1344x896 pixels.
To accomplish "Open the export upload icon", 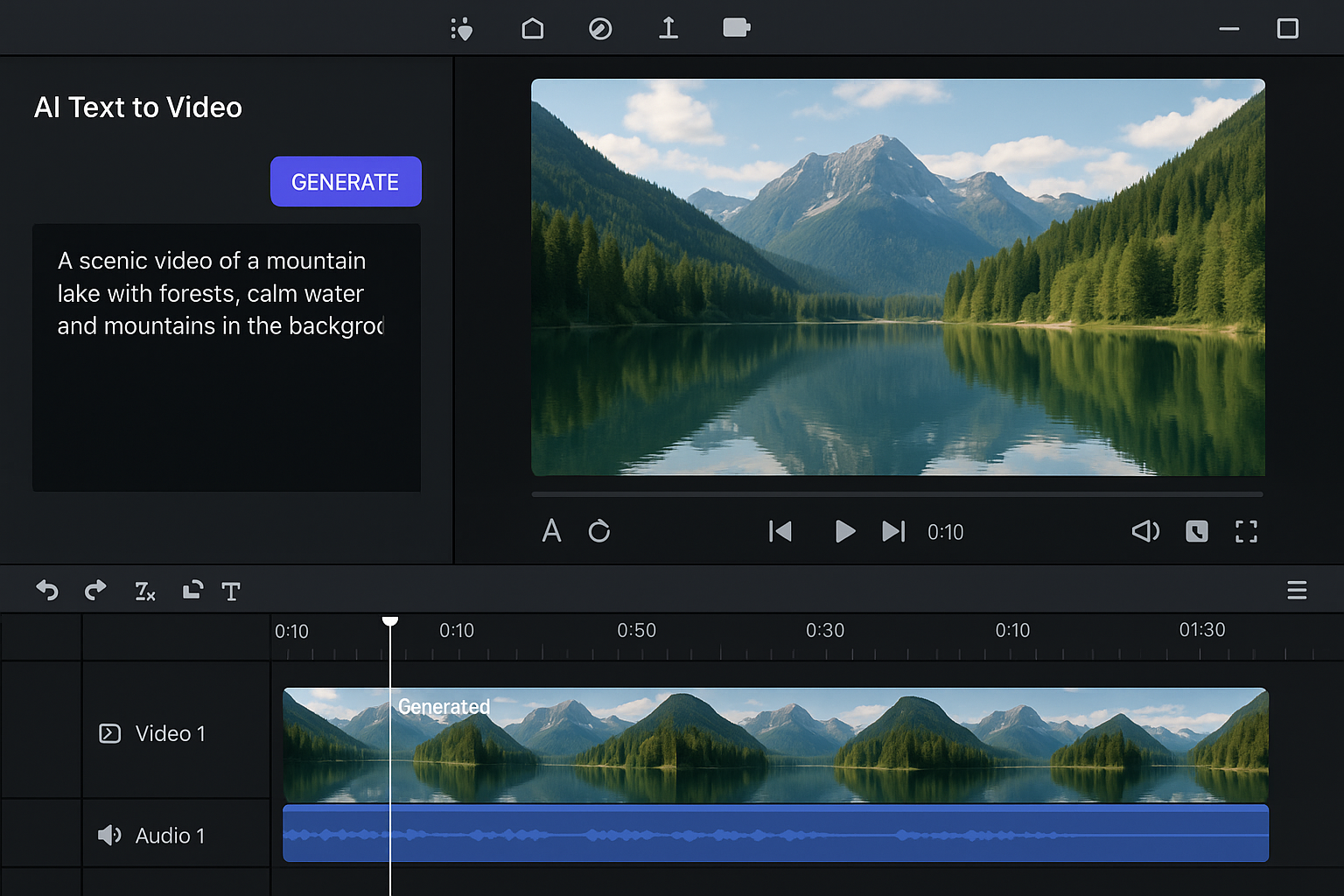I will (668, 29).
